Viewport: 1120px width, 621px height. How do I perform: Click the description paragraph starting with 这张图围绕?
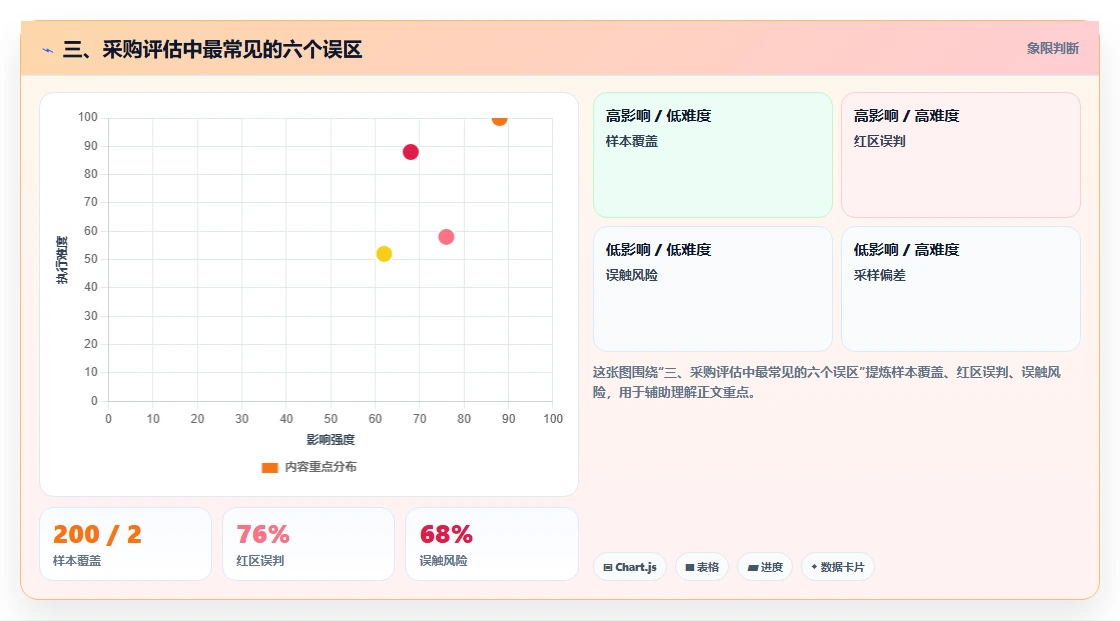point(826,382)
